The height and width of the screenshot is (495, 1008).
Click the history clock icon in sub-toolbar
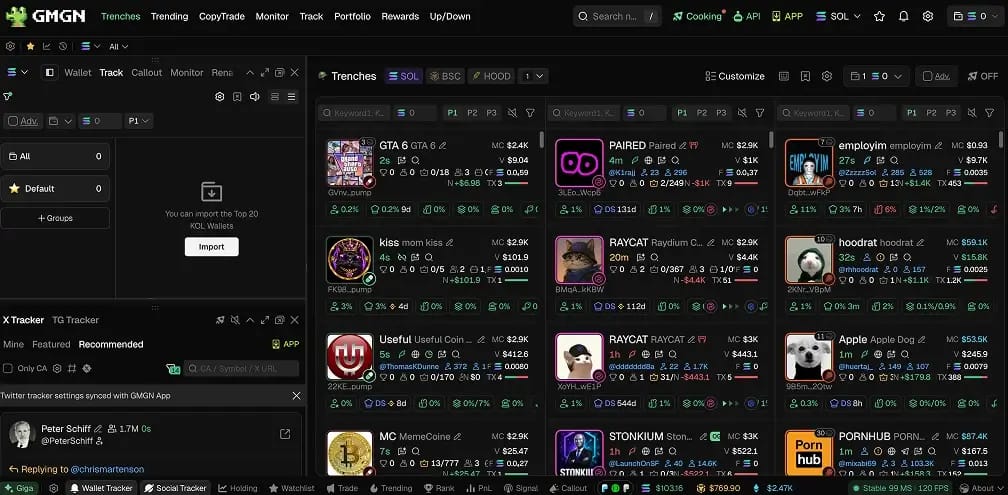[x=63, y=46]
